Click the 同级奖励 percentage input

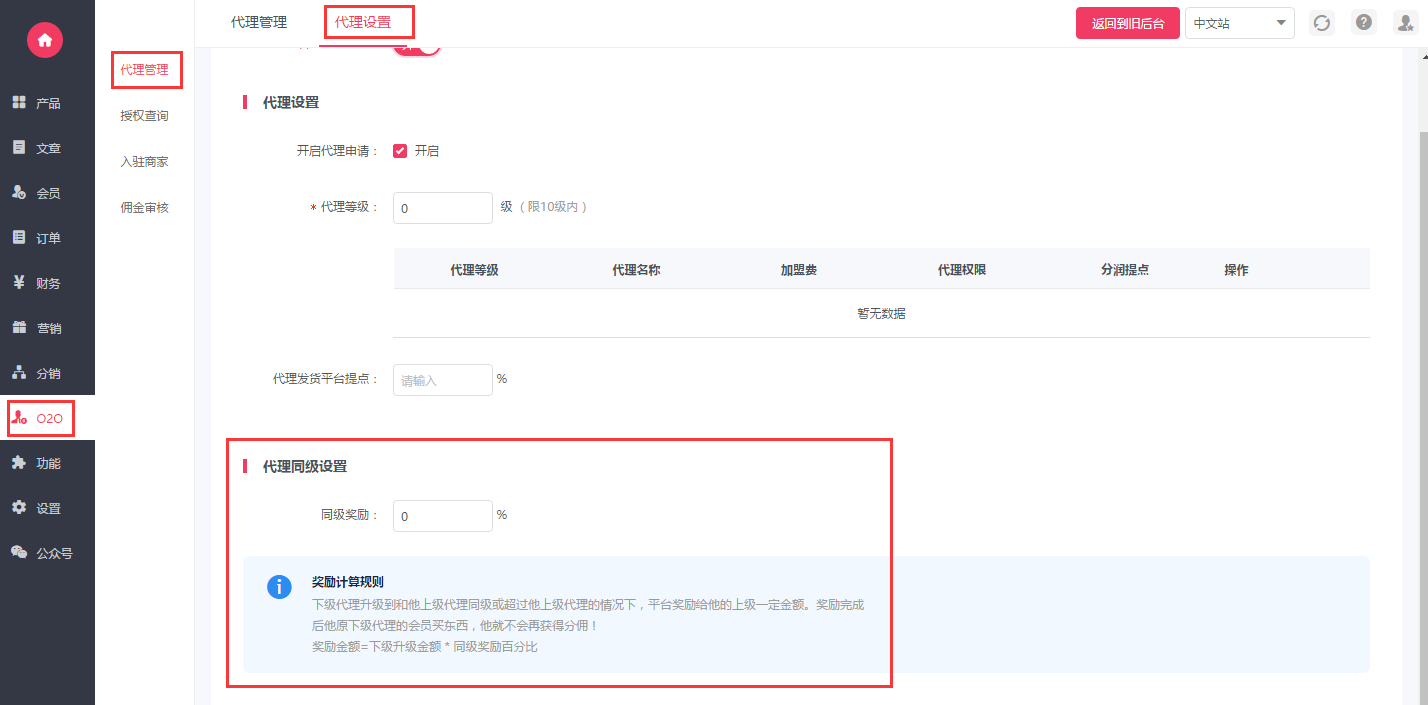tap(442, 516)
